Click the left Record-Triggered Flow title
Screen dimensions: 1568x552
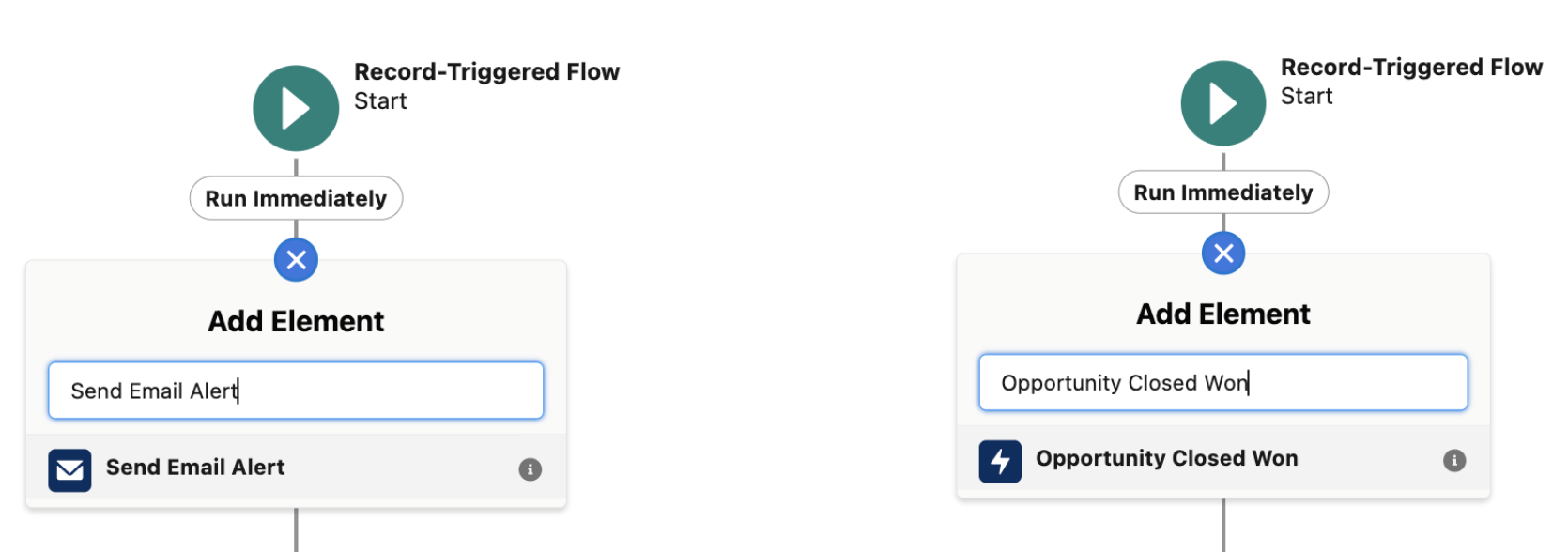(486, 70)
